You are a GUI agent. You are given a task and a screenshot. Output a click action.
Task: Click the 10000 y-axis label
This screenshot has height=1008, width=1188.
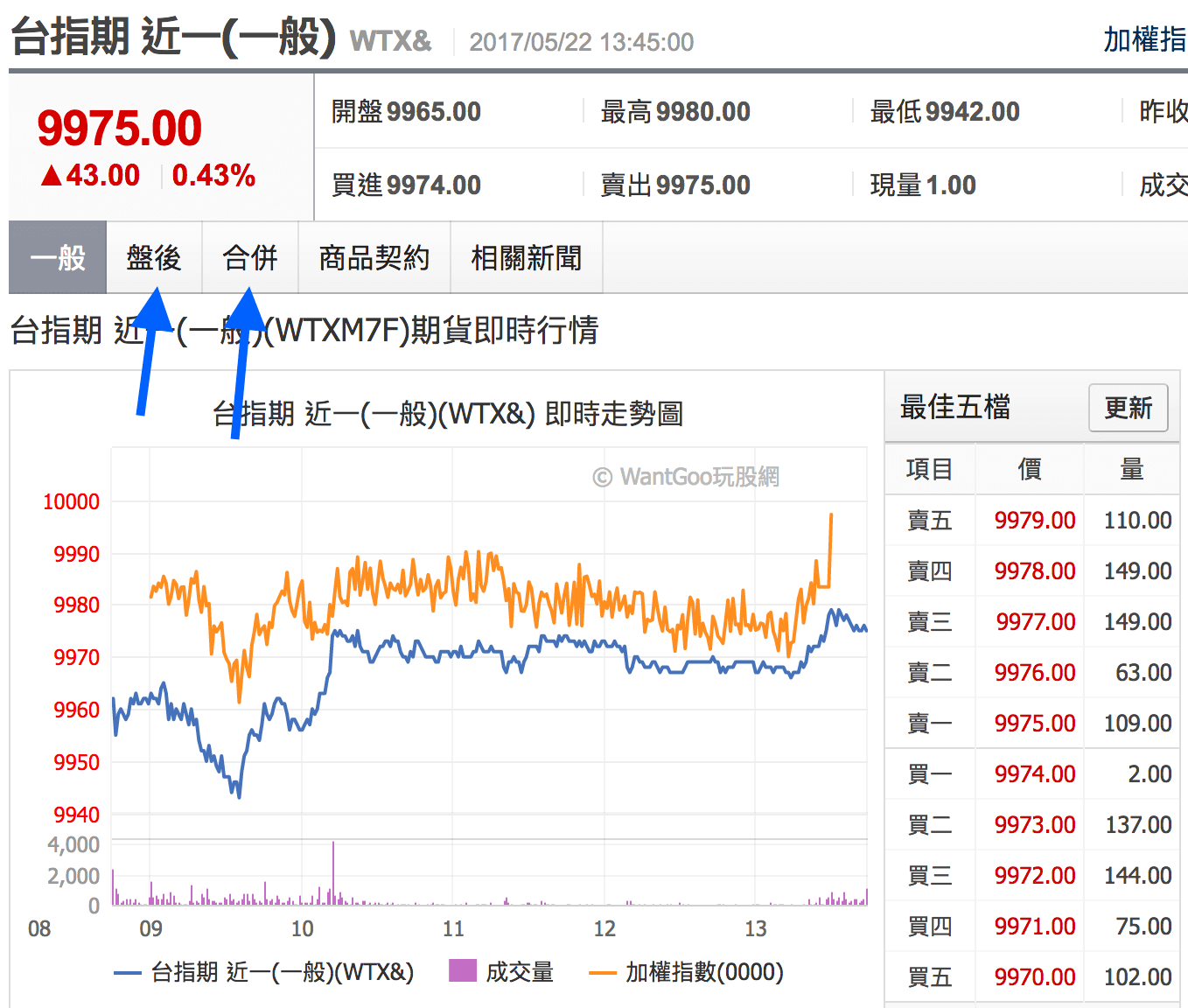(72, 501)
